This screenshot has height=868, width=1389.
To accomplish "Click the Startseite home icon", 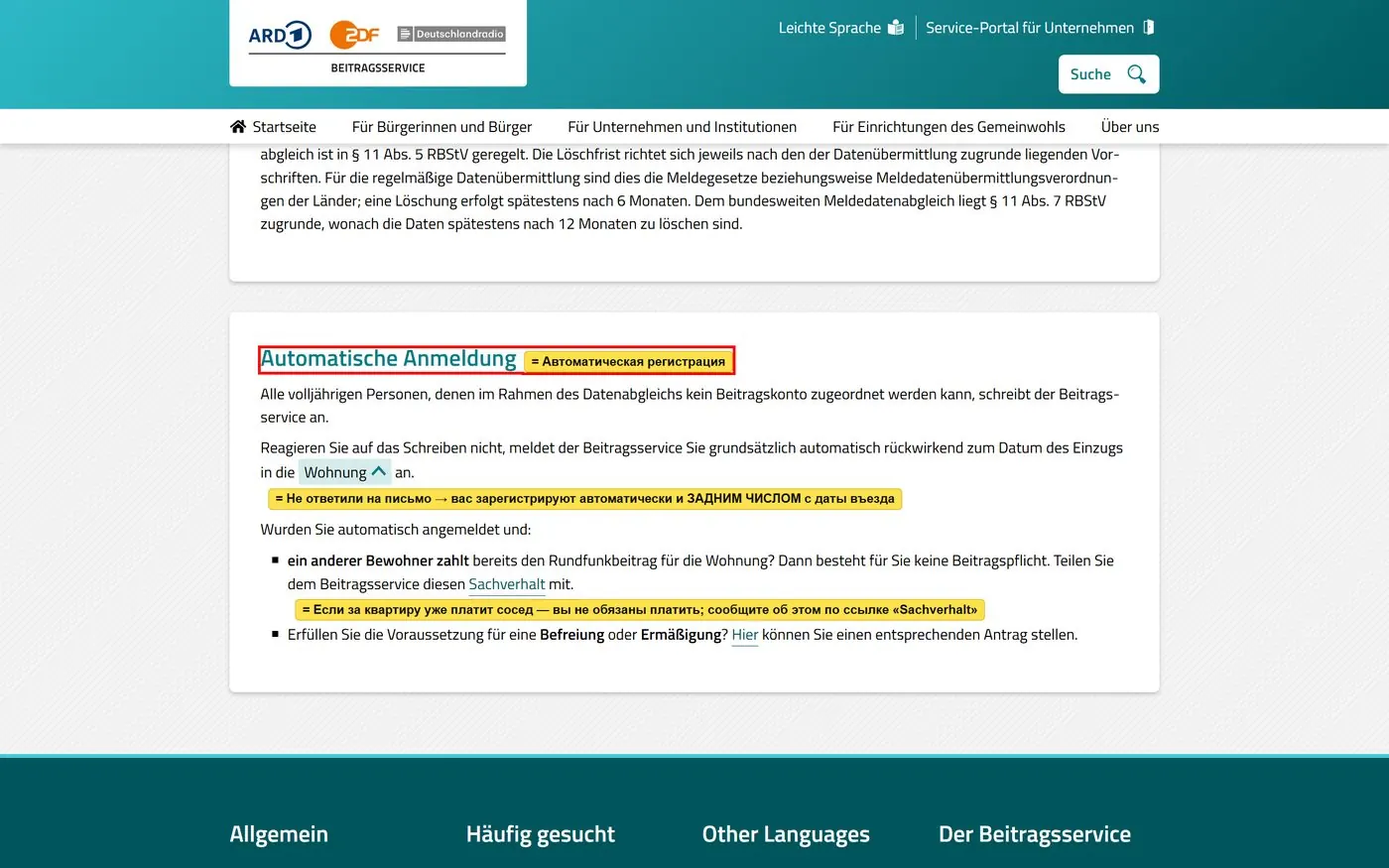I will pos(238,127).
